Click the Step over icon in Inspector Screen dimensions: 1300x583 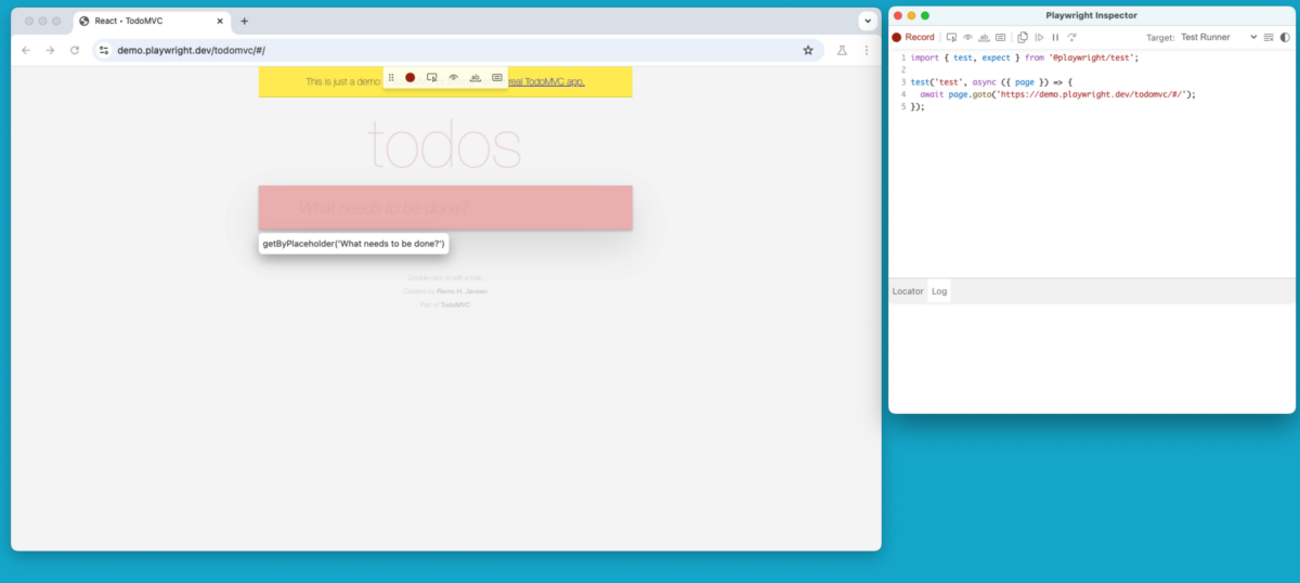[x=1071, y=37]
